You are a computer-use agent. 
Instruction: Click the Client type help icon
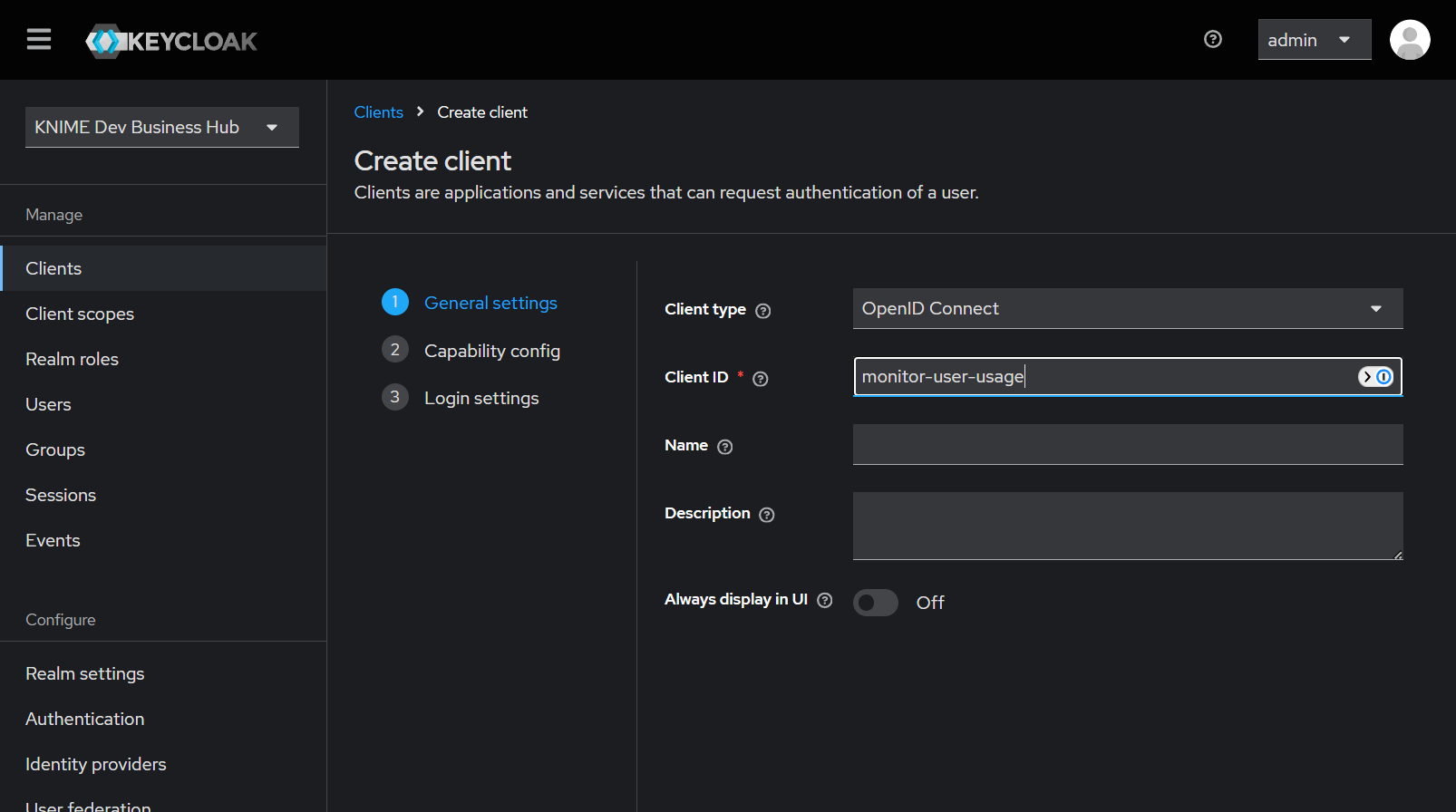point(762,311)
